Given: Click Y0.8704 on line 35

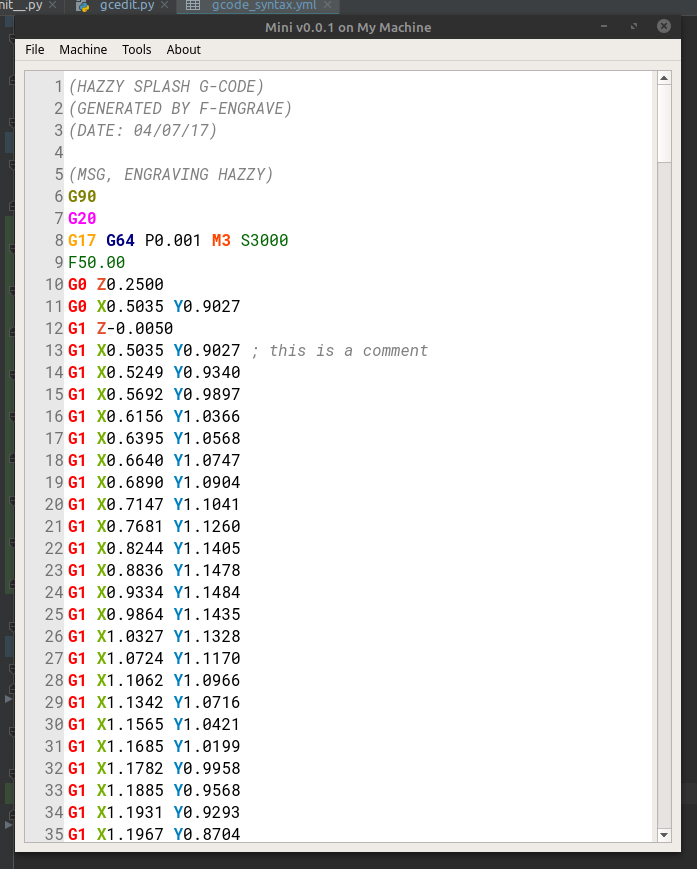Looking at the screenshot, I should (x=207, y=834).
